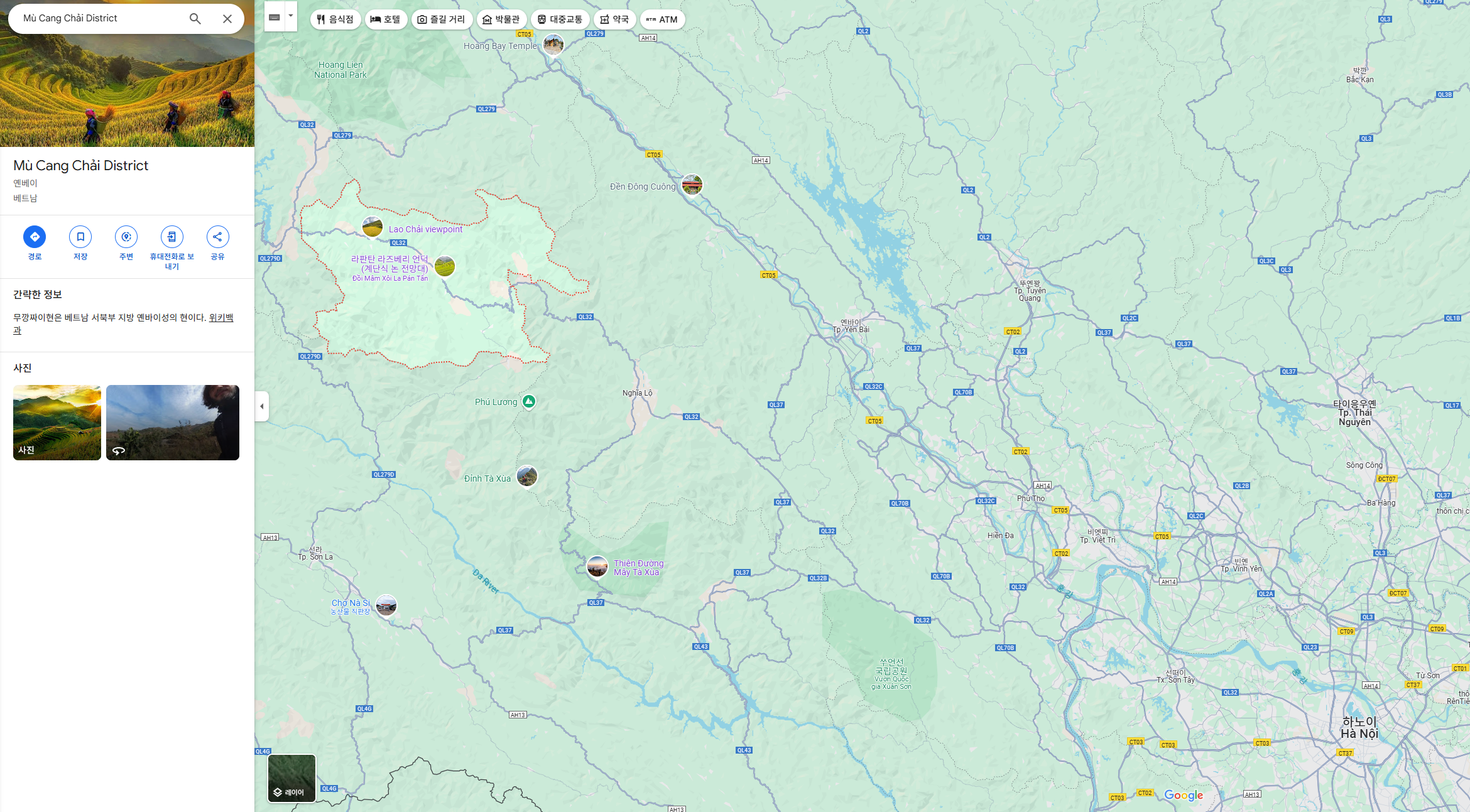
Task: Click the keyboard input tool icon
Action: pyautogui.click(x=275, y=18)
